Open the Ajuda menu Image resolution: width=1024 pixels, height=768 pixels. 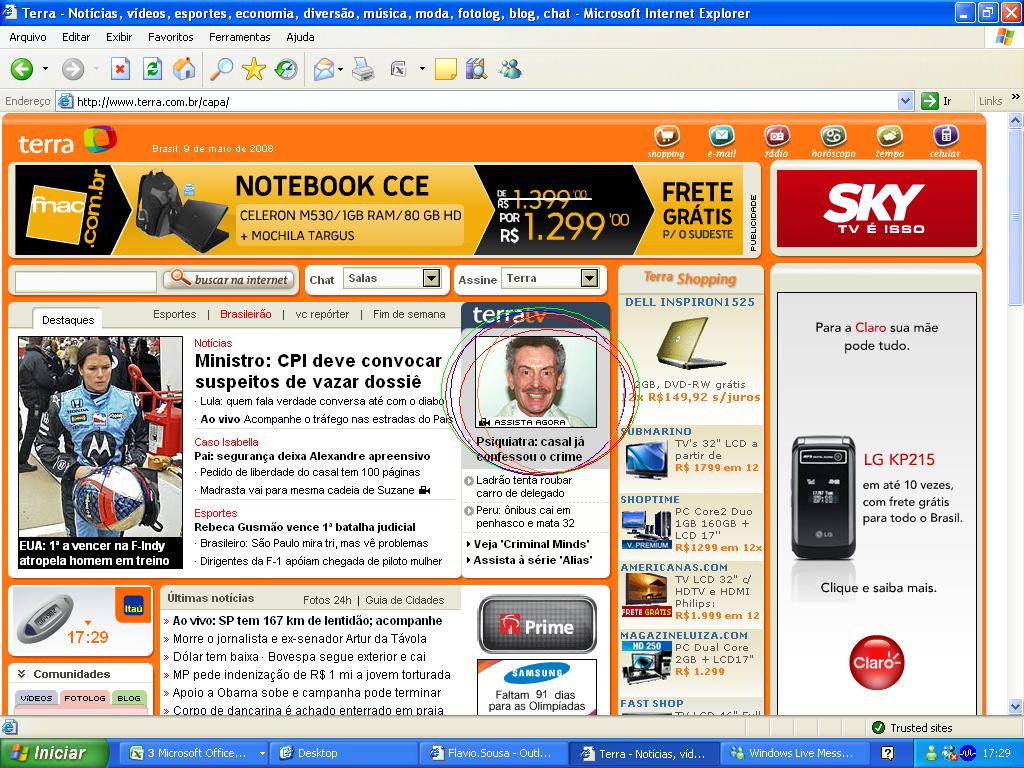point(300,37)
